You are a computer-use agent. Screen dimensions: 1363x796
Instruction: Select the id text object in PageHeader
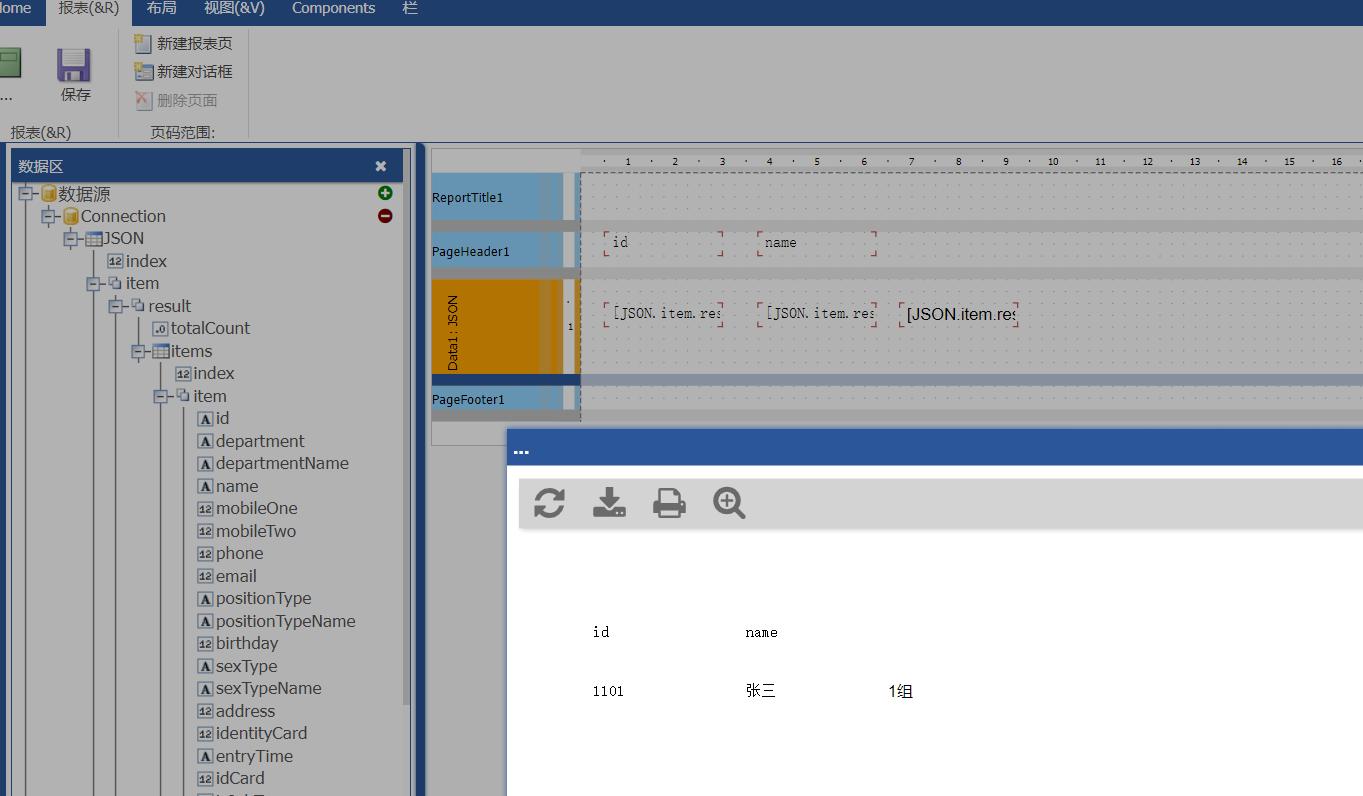(x=663, y=243)
